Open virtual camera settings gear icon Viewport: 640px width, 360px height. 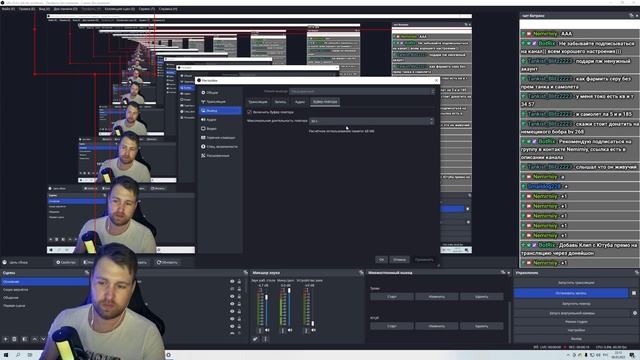(635, 313)
